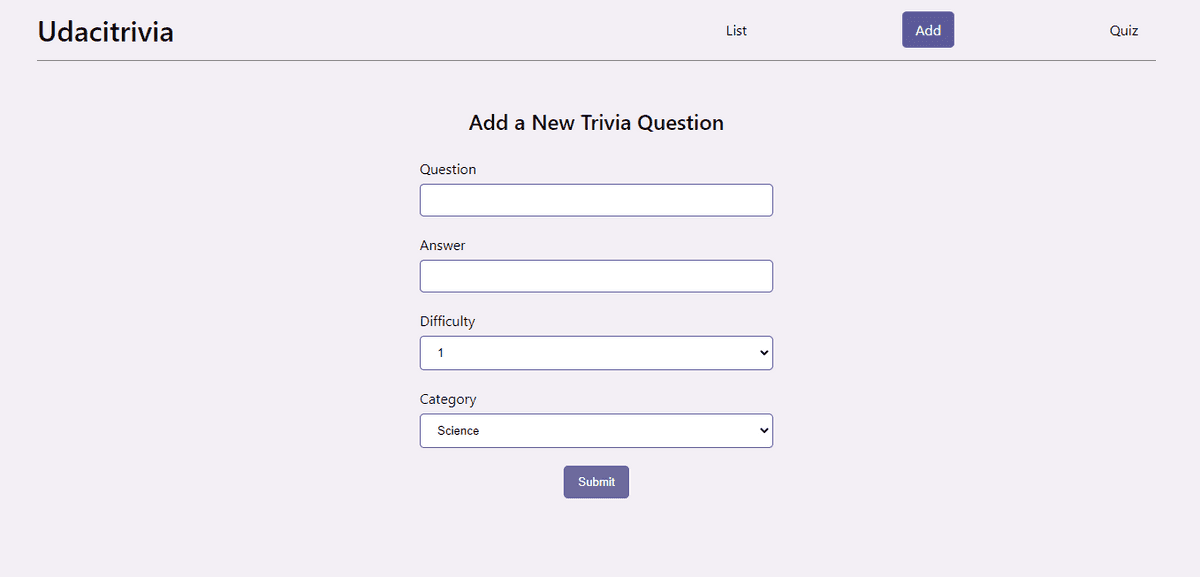Screen dimensions: 1200x577
Task: Click the Question field label
Action: point(447,169)
